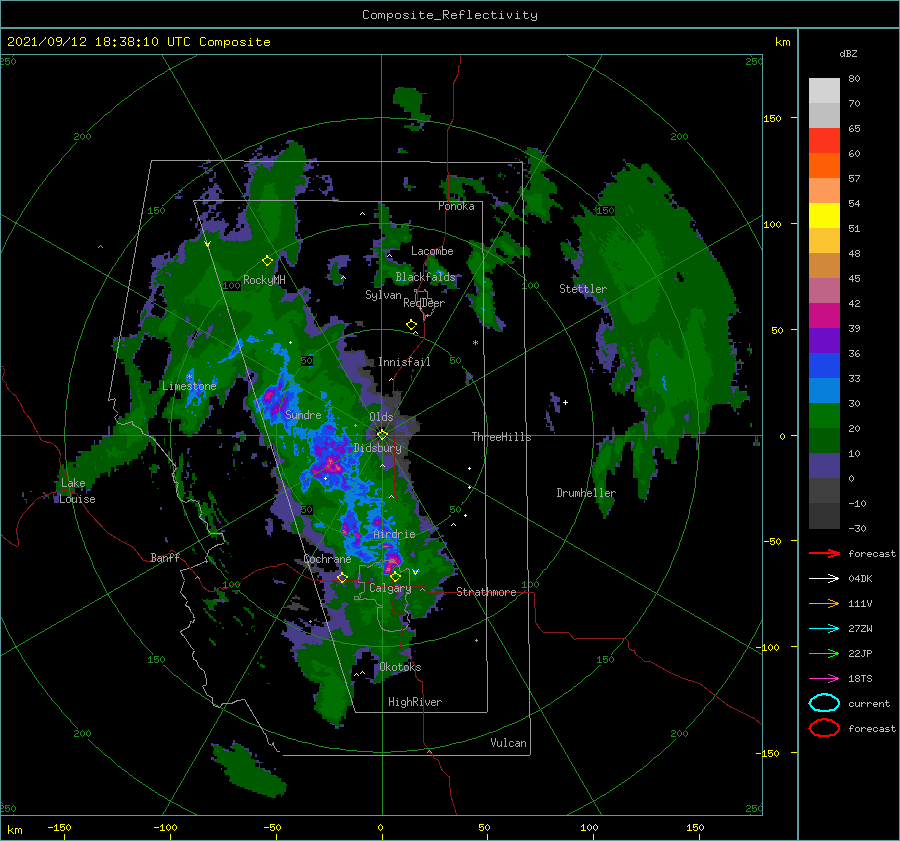Image resolution: width=900 pixels, height=841 pixels.
Task: Click the green 22JP arrow in legend
Action: [824, 653]
